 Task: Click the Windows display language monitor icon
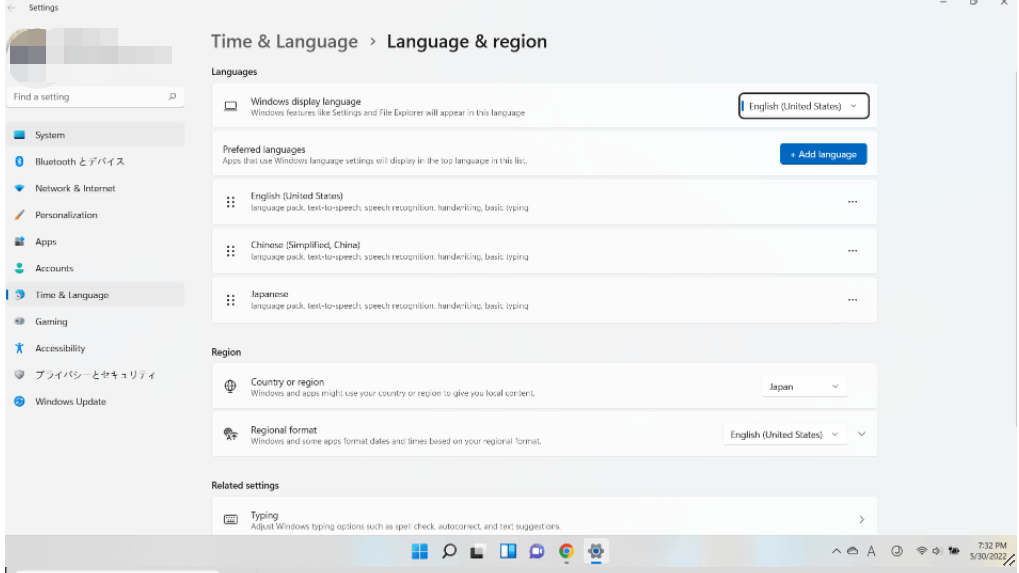231,106
